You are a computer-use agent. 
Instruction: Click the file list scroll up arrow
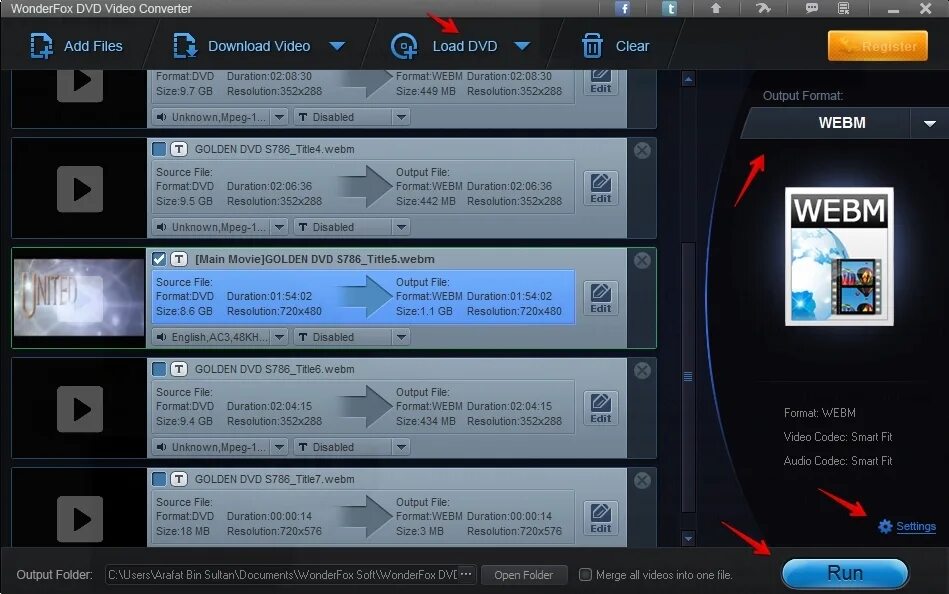pyautogui.click(x=688, y=79)
